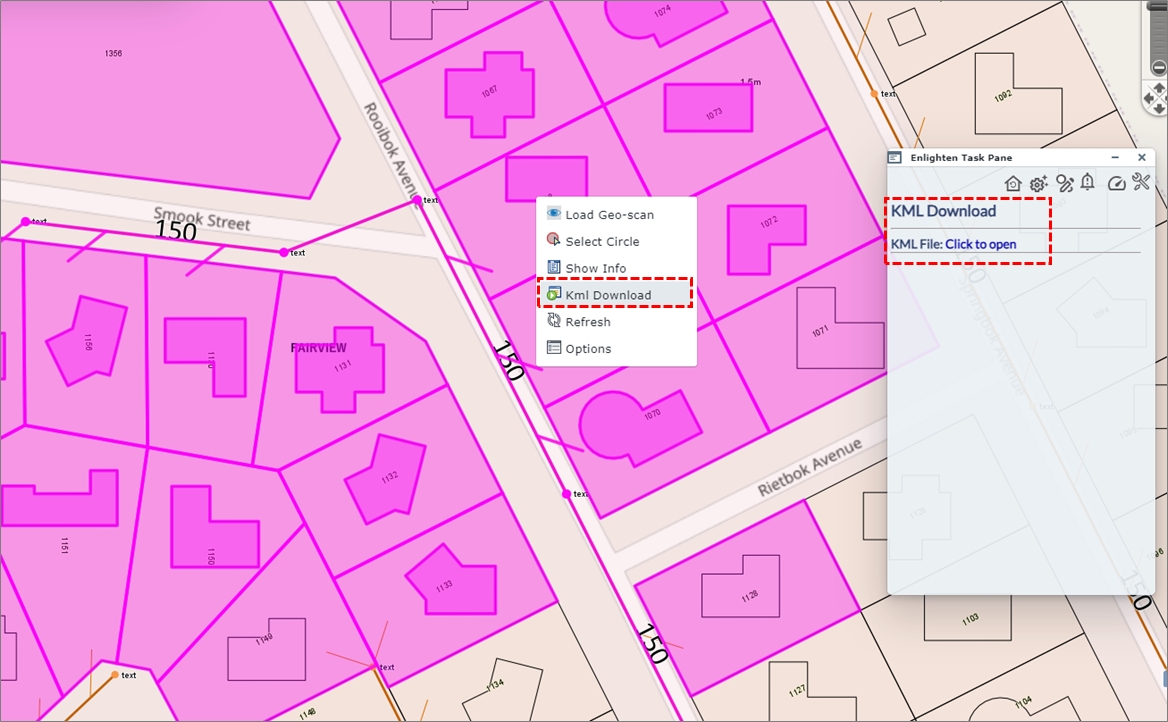Open the gear settings icon in task pane
The image size is (1168, 722).
[1038, 183]
